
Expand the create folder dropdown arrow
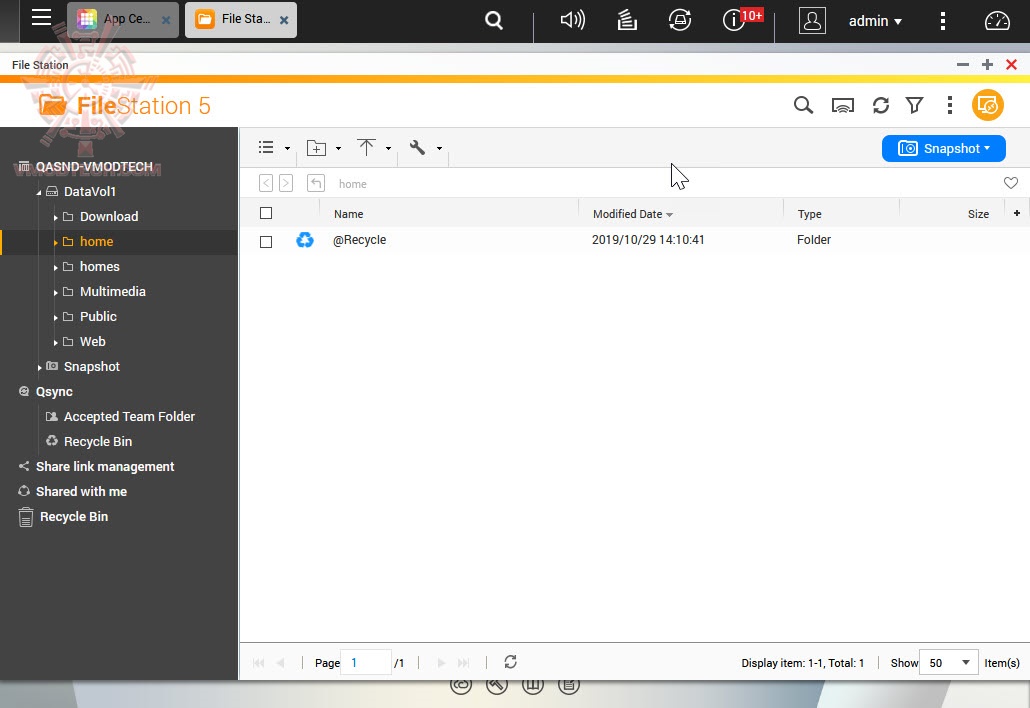click(x=338, y=148)
